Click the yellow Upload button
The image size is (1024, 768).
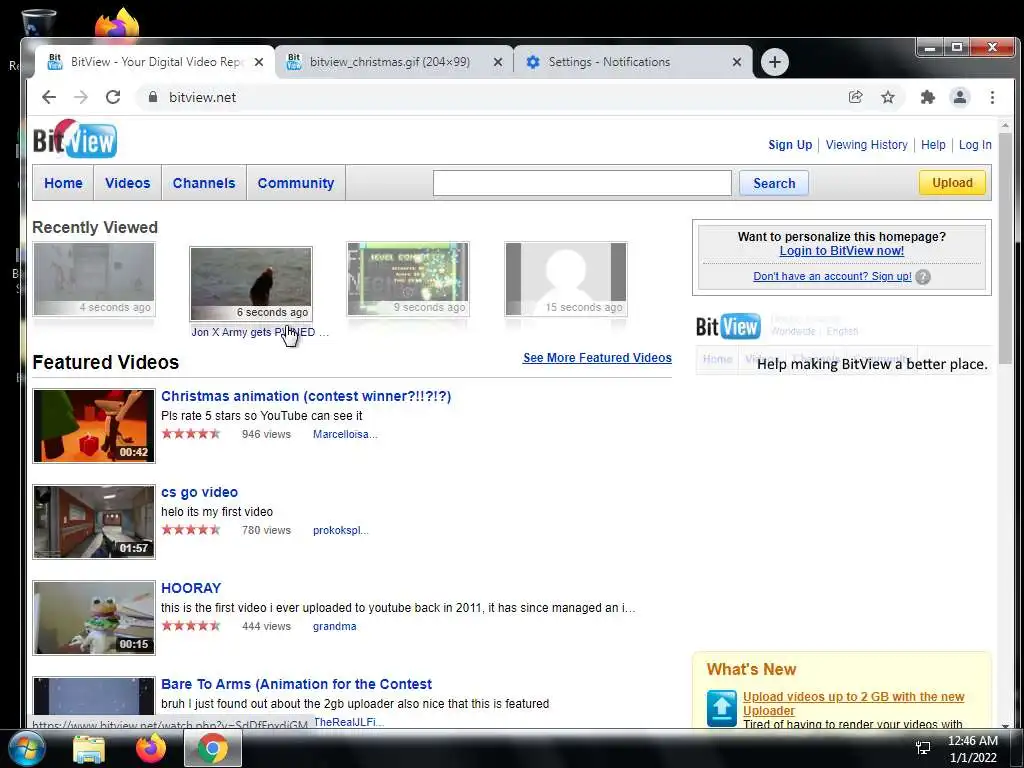pyautogui.click(x=952, y=183)
